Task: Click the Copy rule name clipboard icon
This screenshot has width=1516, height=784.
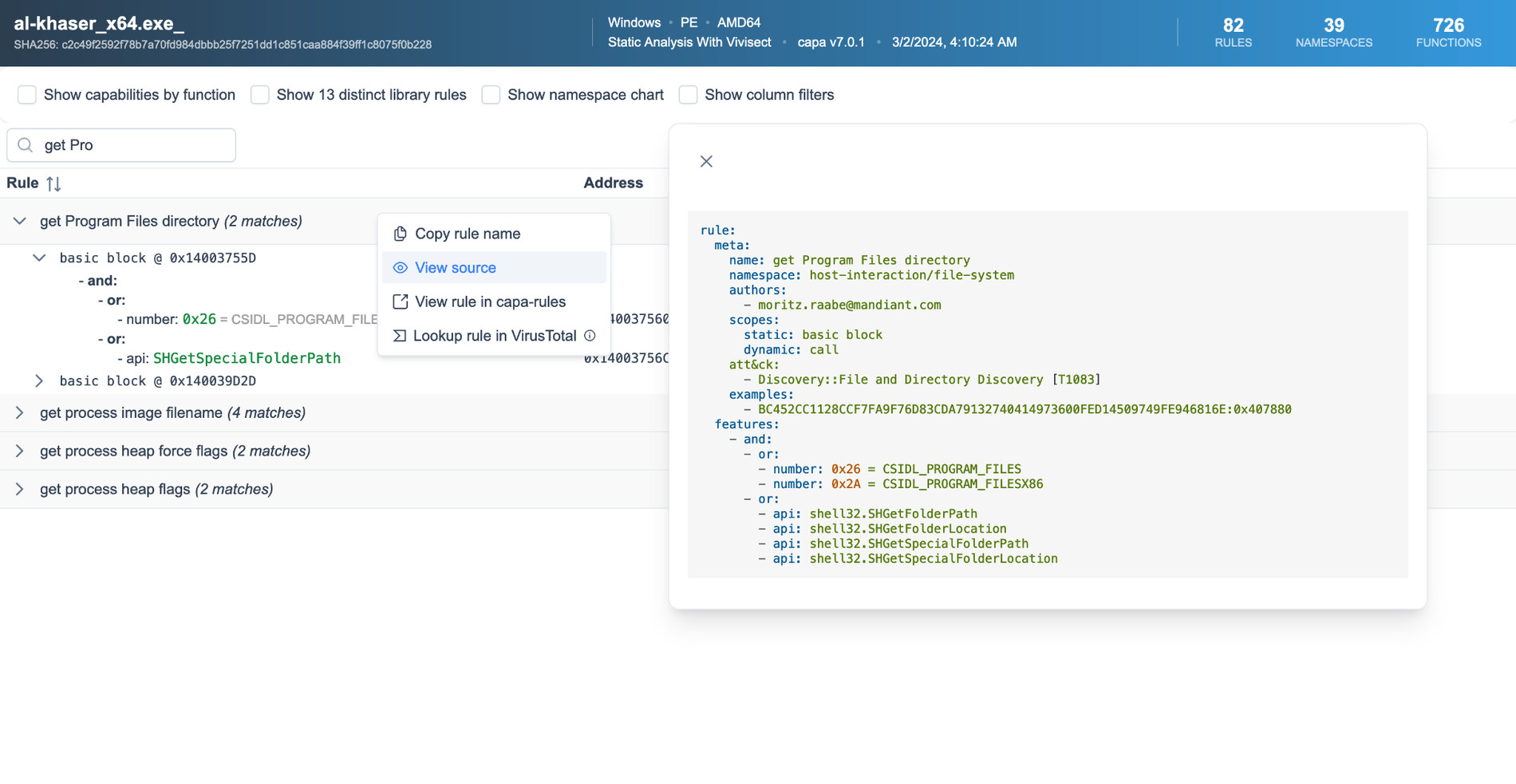Action: click(401, 234)
